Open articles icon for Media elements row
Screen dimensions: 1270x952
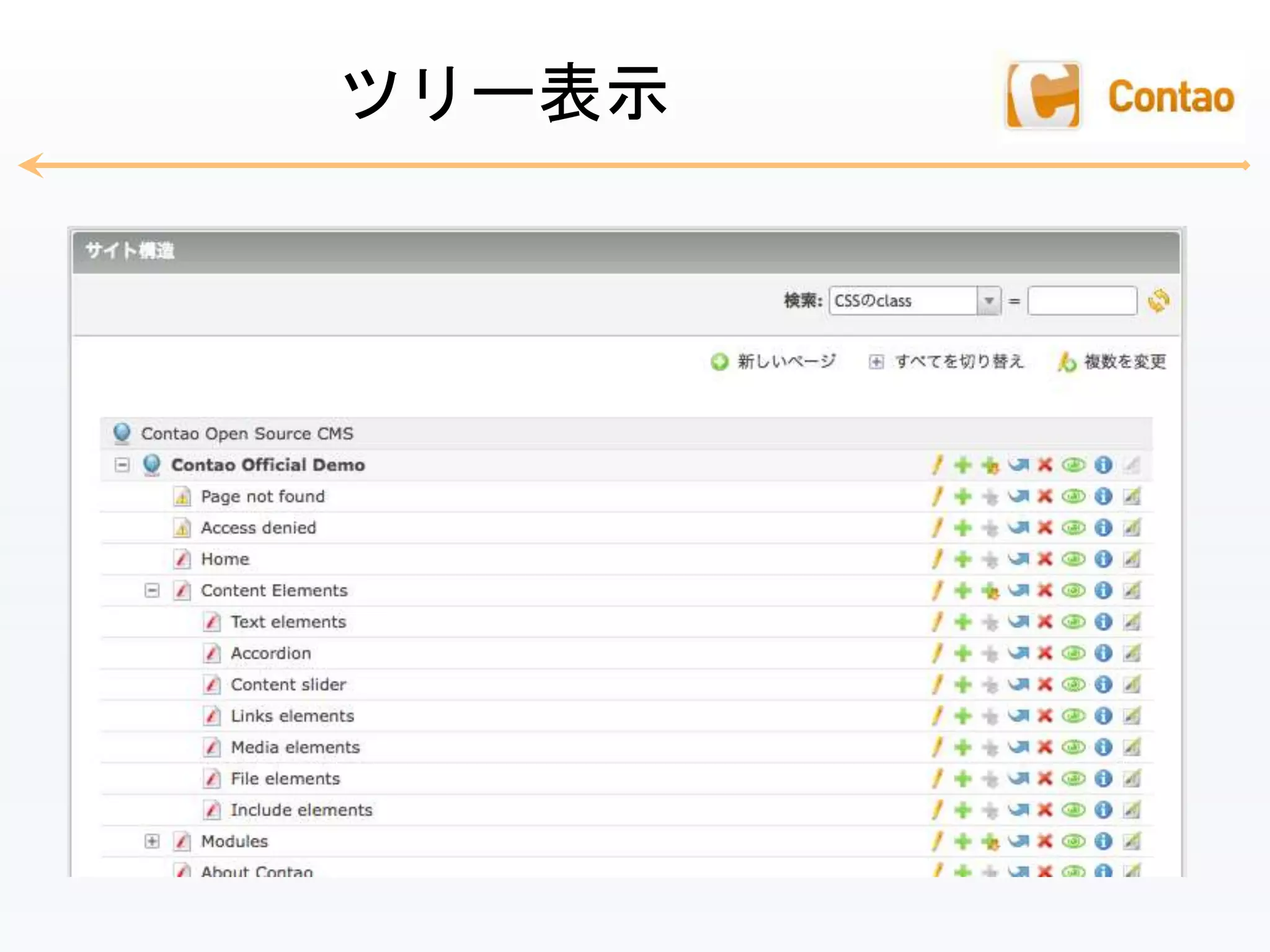[x=1132, y=747]
